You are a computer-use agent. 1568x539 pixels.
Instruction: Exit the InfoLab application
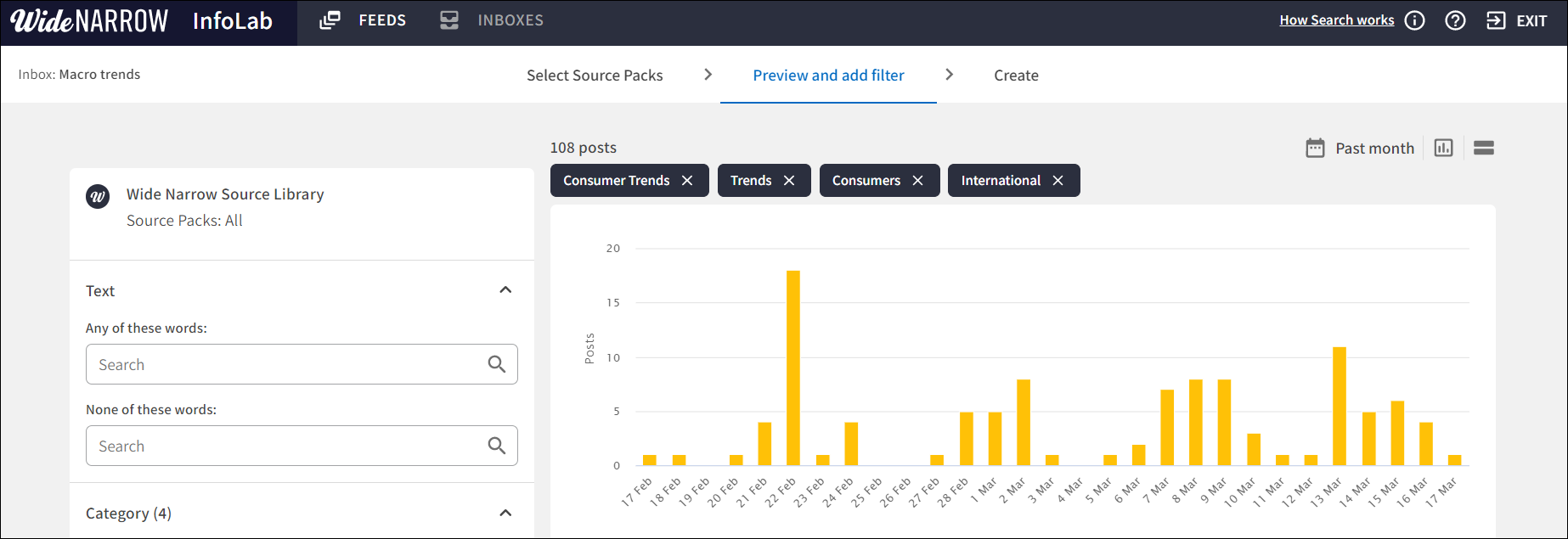[1517, 20]
